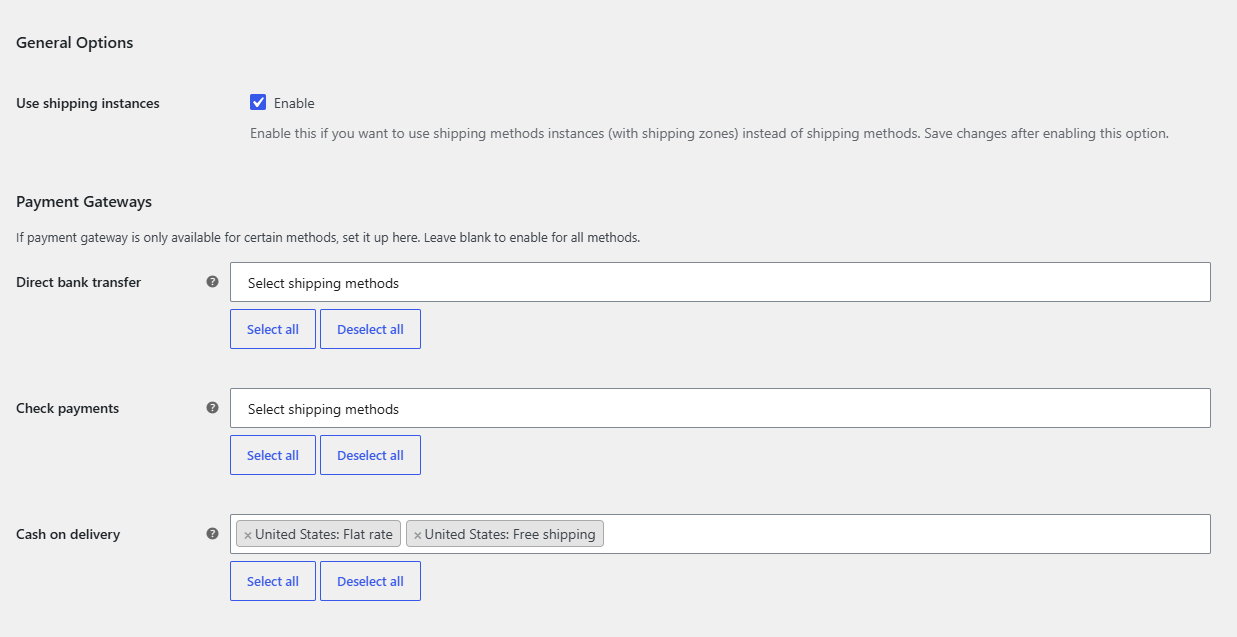The height and width of the screenshot is (637, 1237).
Task: Open help tooltip for Check payments
Action: click(212, 408)
